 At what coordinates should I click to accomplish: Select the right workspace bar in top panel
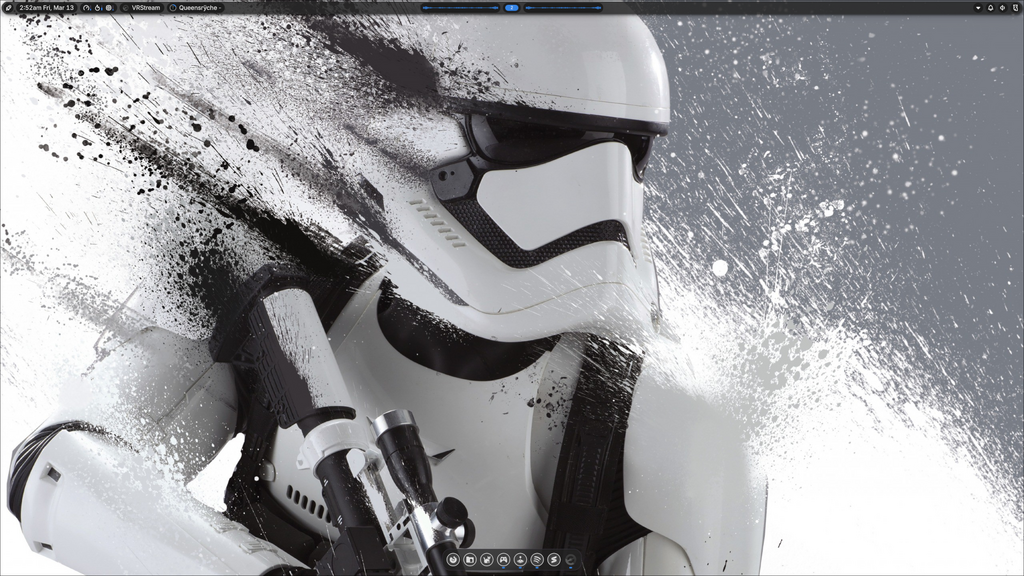pyautogui.click(x=563, y=8)
